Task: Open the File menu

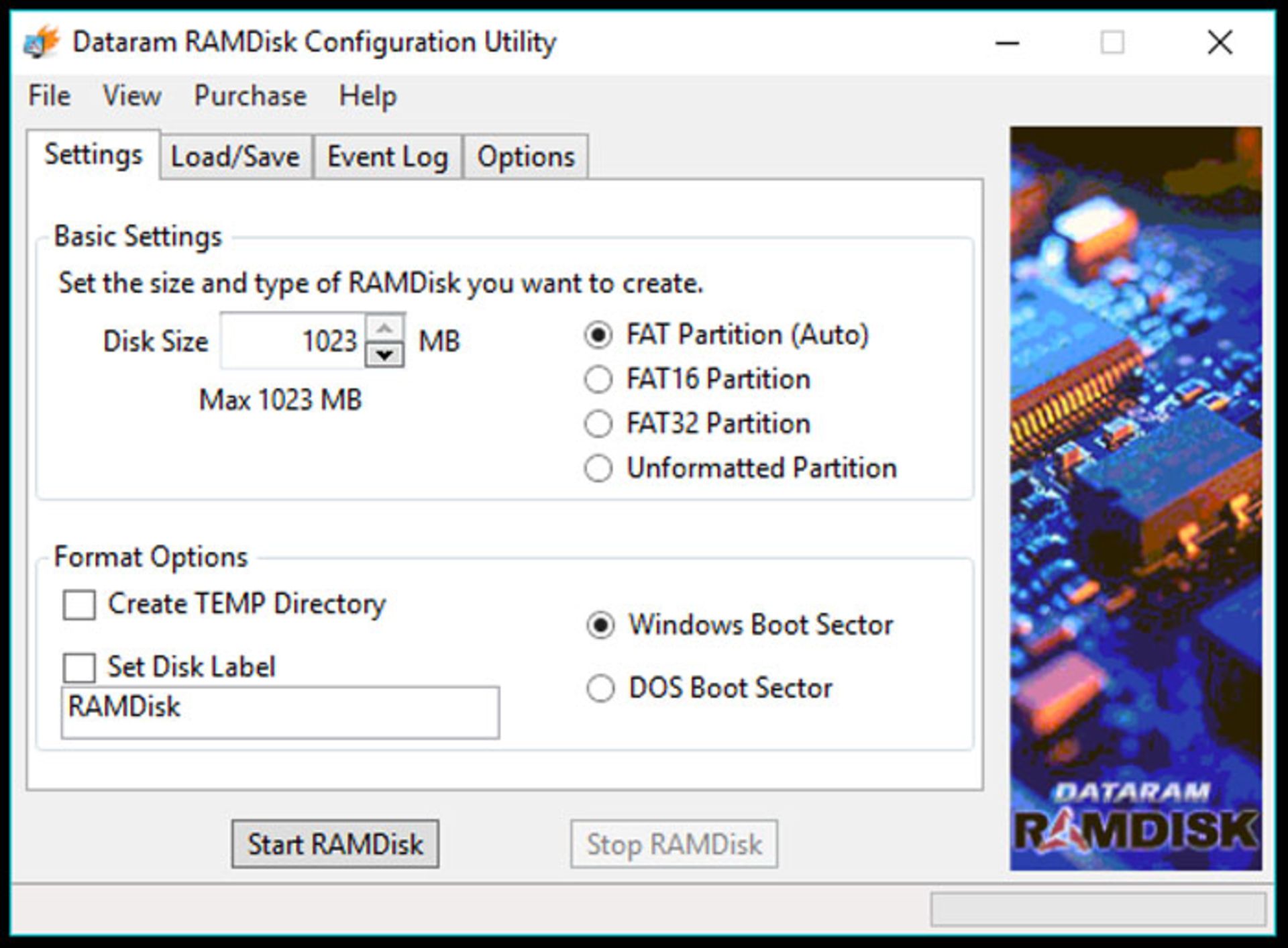Action: click(x=49, y=96)
